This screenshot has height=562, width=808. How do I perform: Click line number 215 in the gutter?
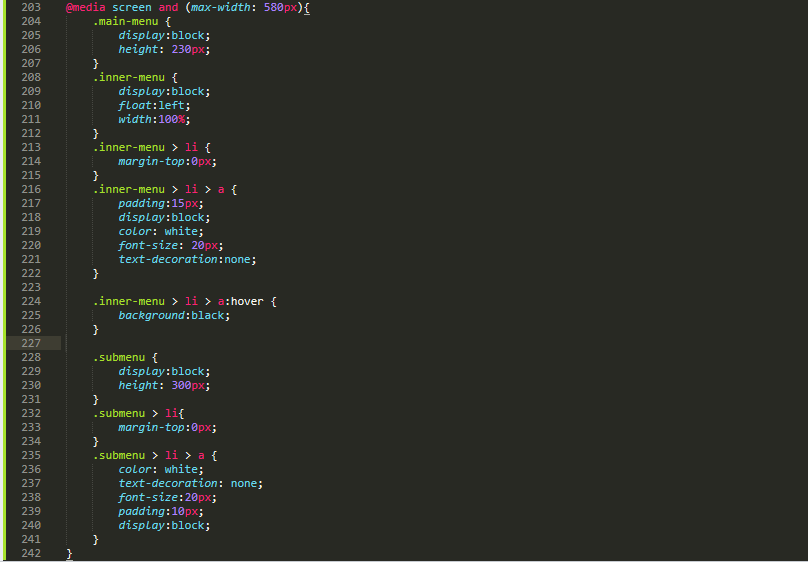pyautogui.click(x=31, y=176)
